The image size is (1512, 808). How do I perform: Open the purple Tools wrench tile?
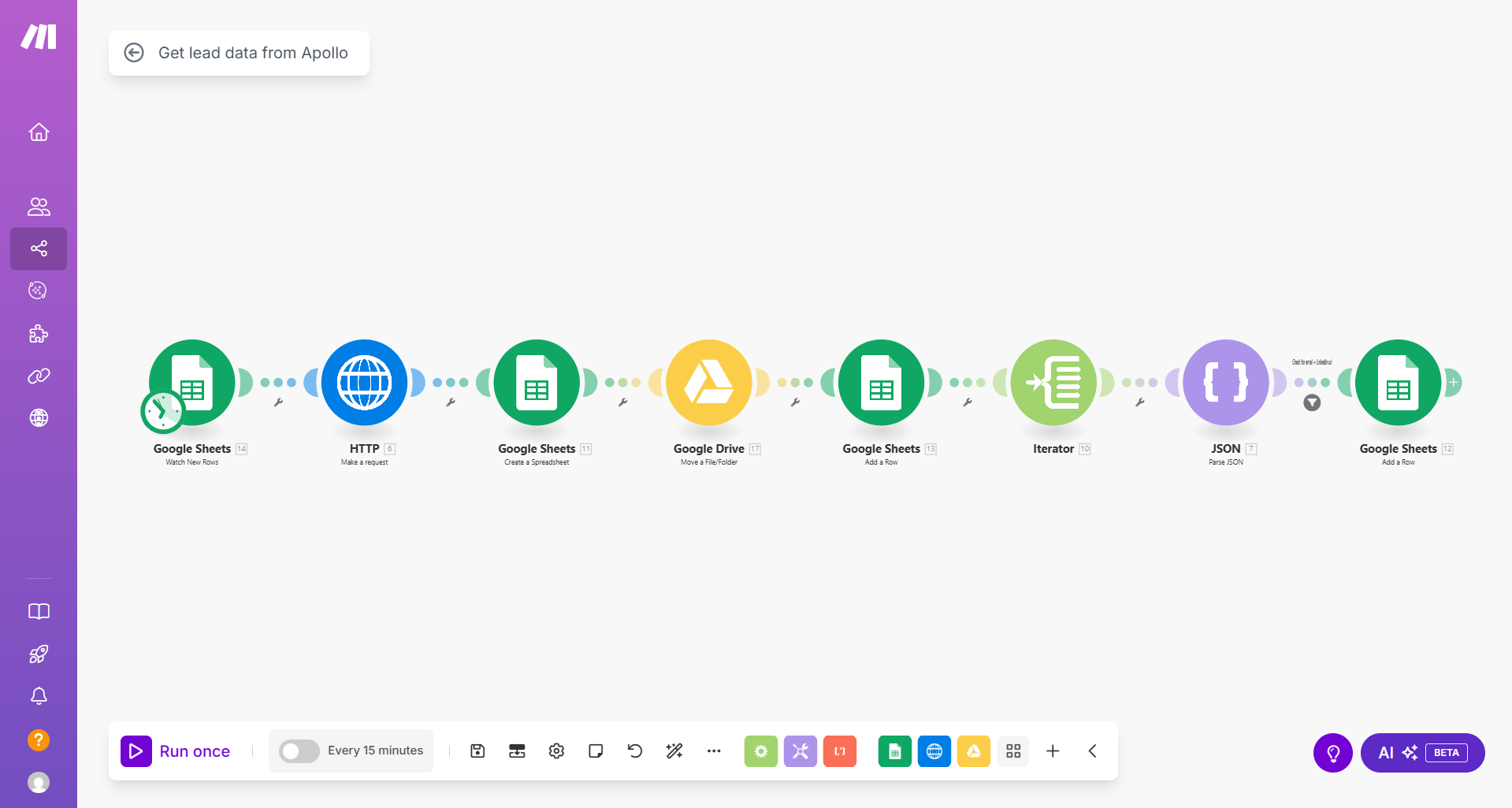click(801, 751)
